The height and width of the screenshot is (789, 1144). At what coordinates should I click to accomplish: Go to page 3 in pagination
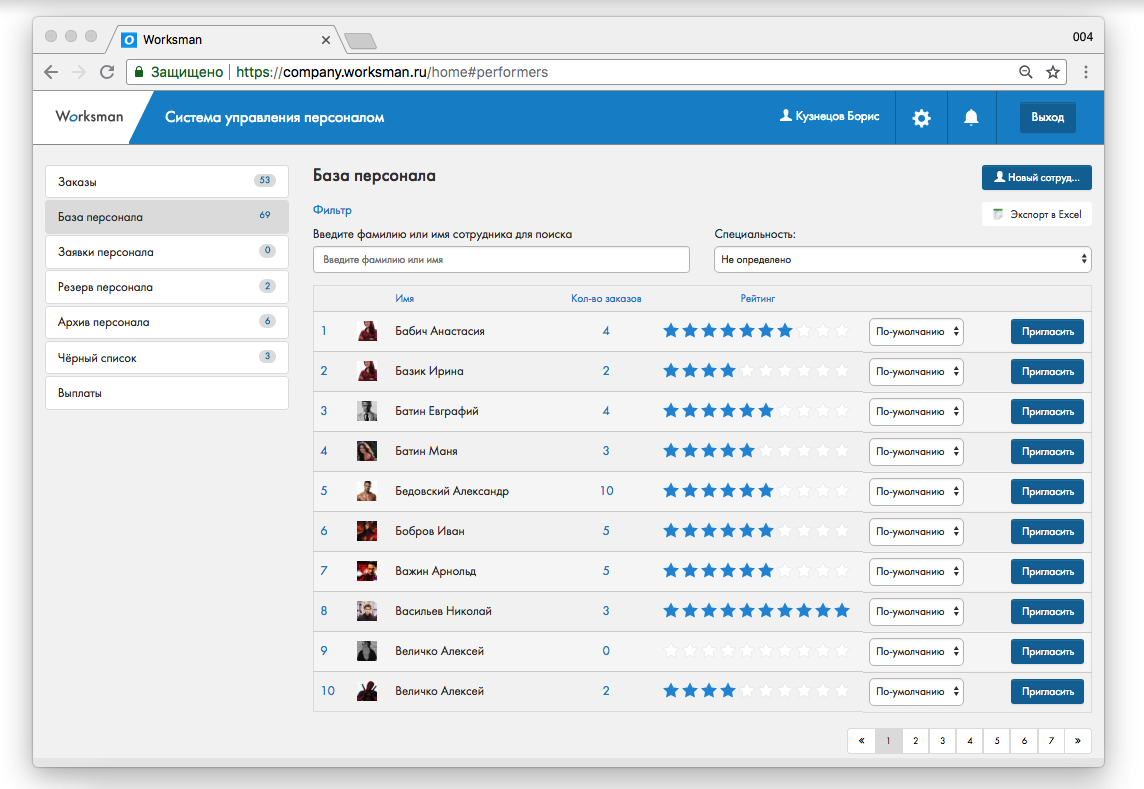coord(942,741)
